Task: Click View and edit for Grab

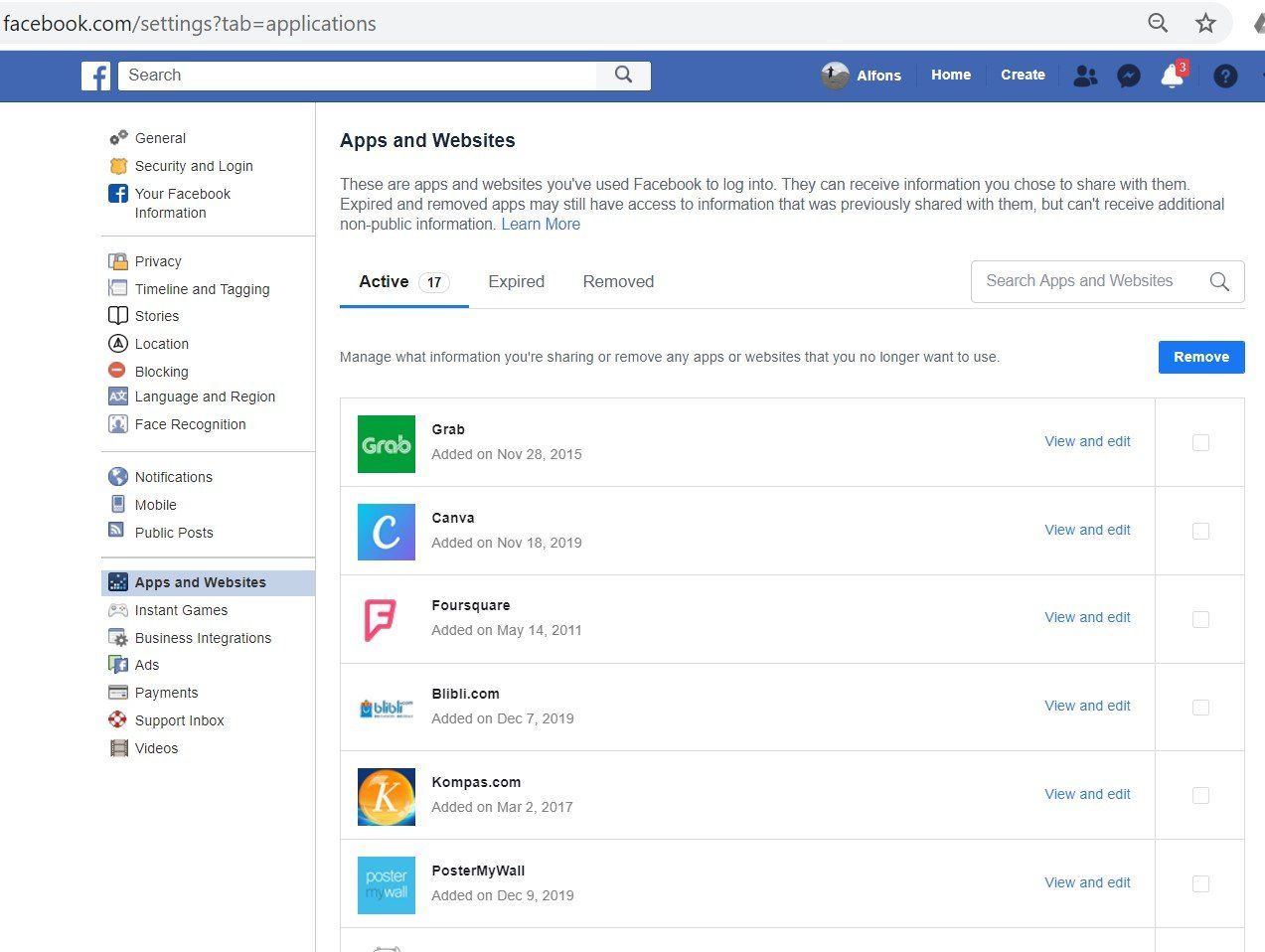Action: pos(1087,441)
